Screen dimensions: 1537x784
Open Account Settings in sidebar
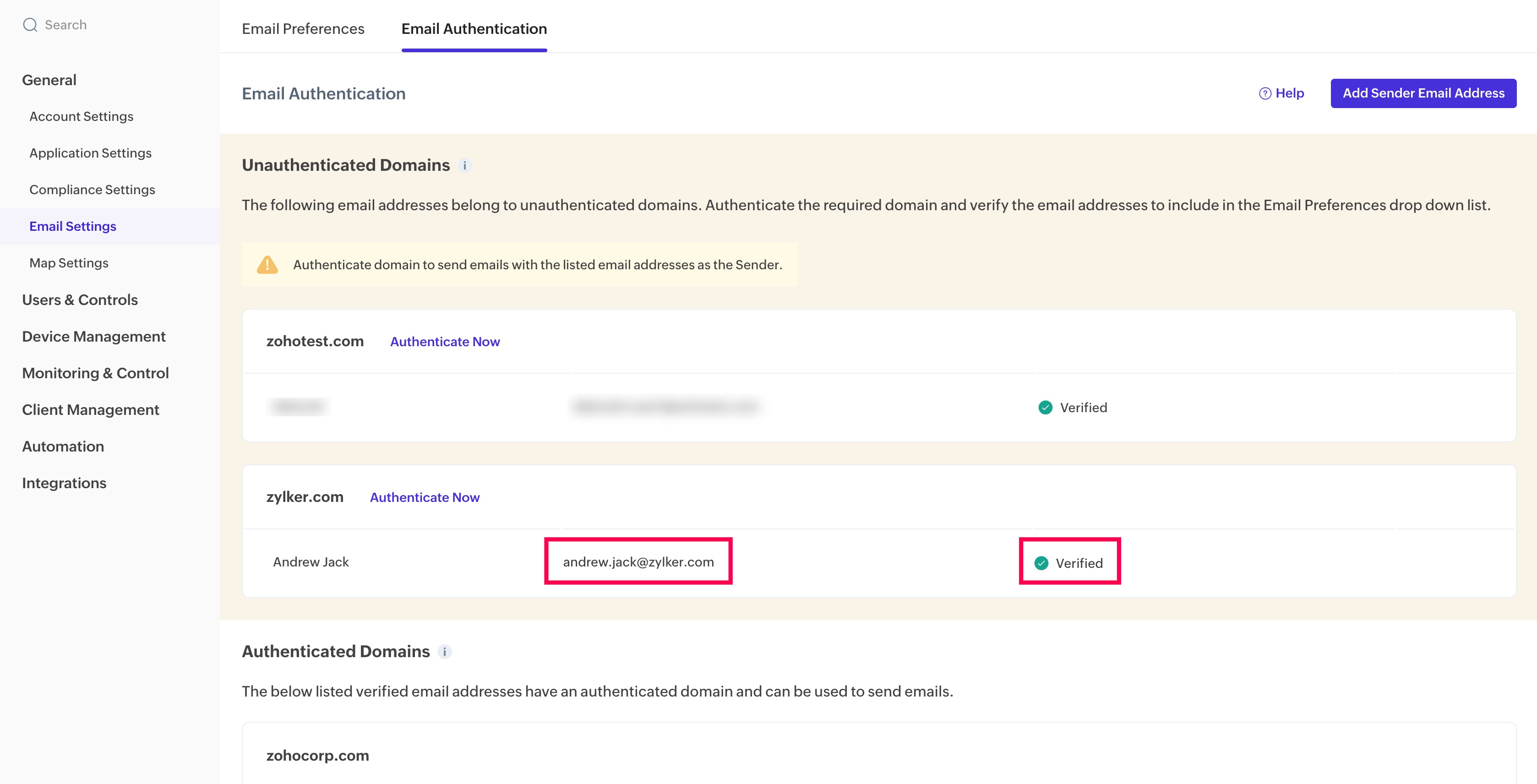[x=81, y=116]
